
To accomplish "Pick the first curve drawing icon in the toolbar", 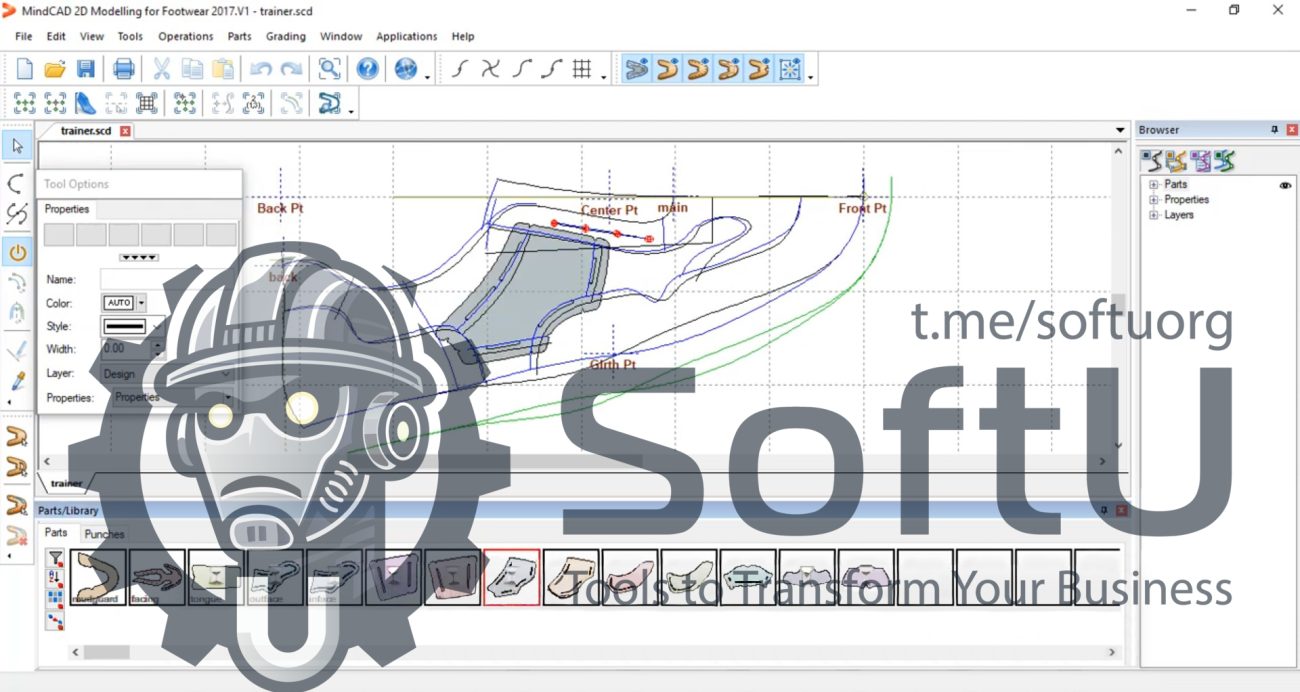I will 459,69.
